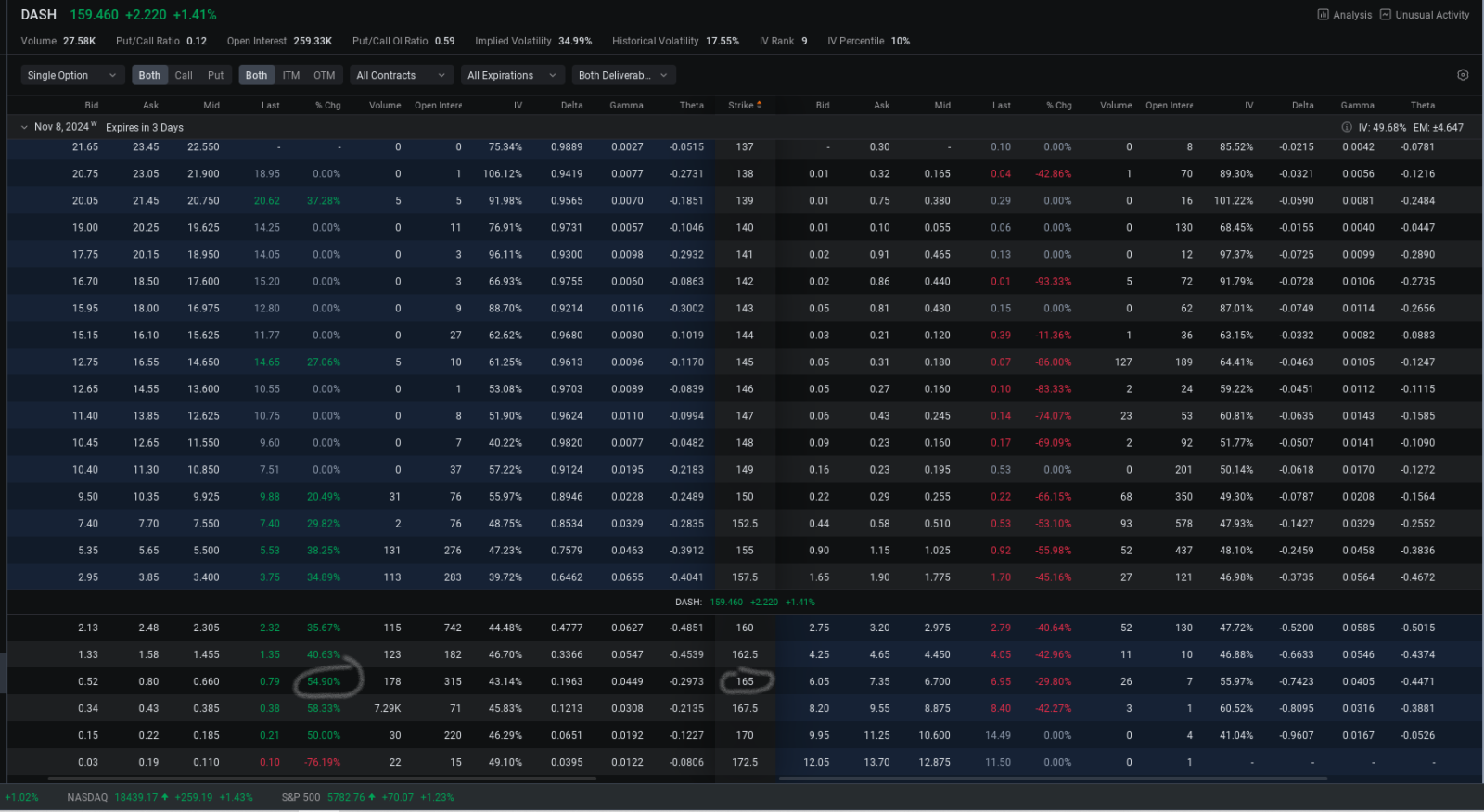Click the IV Percentile 10% stat
Image resolution: width=1484 pixels, height=812 pixels.
pyautogui.click(x=868, y=41)
